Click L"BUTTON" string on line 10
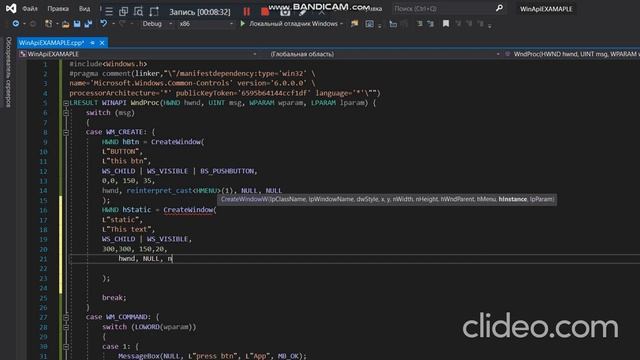640x360 pixels. coord(120,151)
